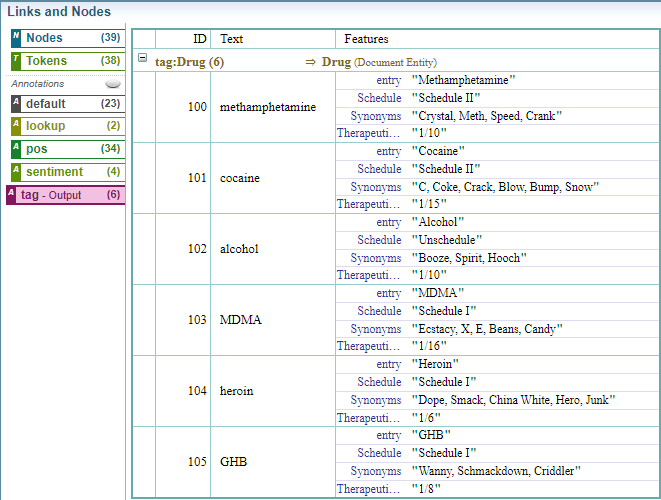This screenshot has height=500, width=661.
Task: Click the ID column header
Action: (199, 39)
